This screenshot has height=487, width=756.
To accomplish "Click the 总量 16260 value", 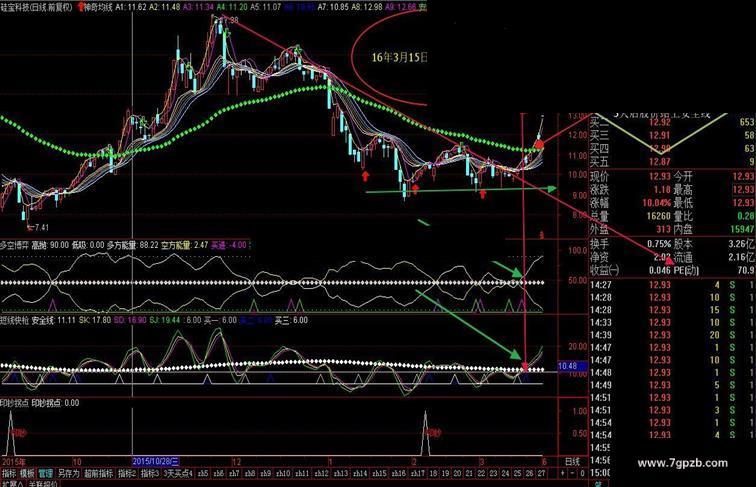I will (658, 216).
